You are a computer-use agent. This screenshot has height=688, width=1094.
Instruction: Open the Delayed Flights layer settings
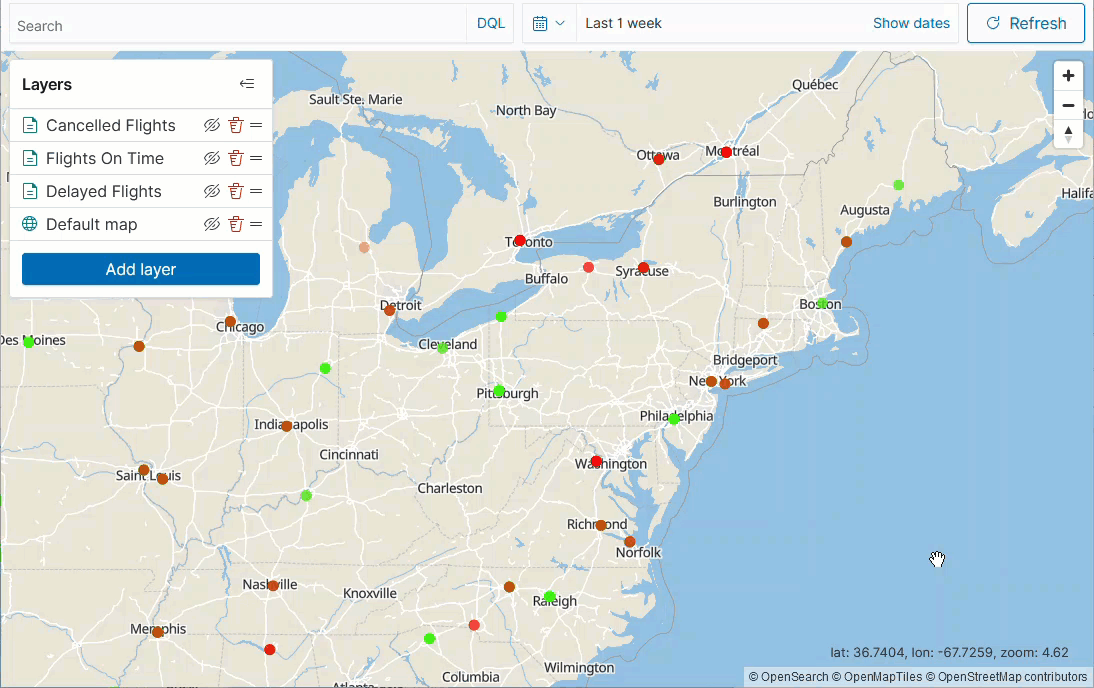(x=104, y=191)
